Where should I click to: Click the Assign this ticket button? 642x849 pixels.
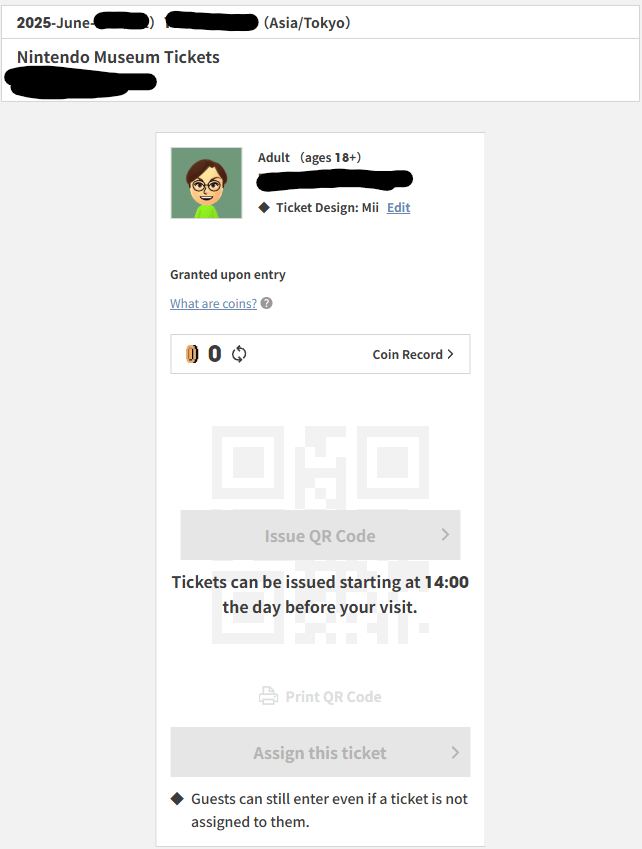tap(320, 752)
